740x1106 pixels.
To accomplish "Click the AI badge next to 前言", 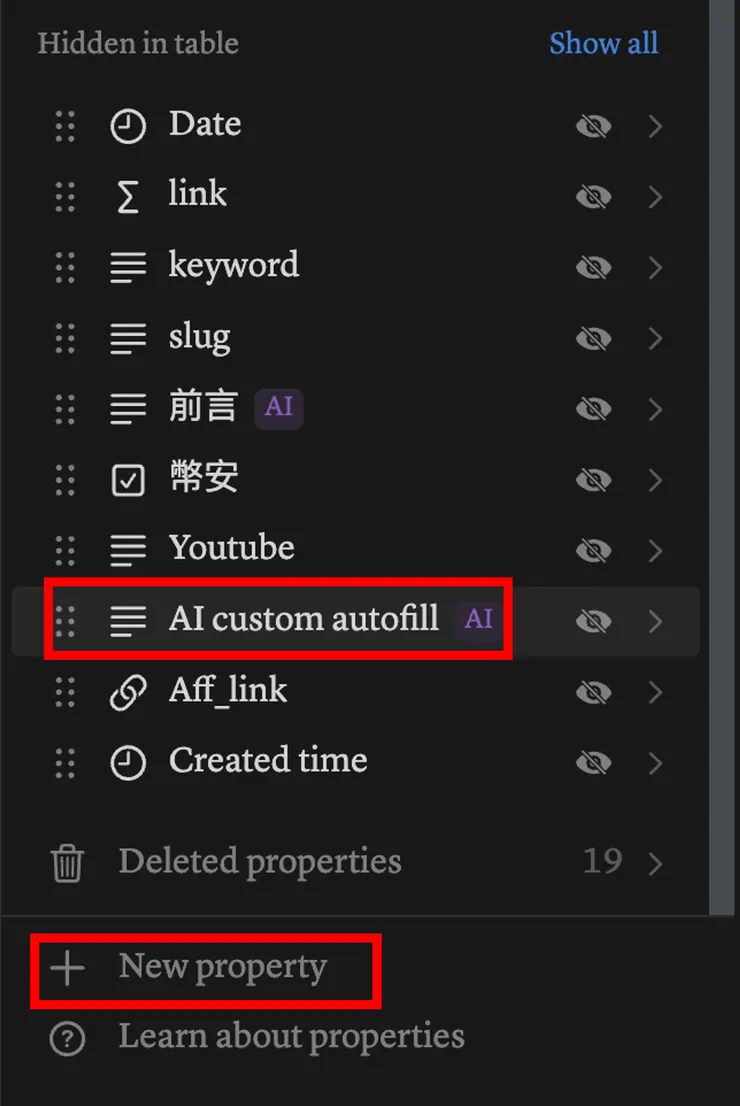I will 278,409.
